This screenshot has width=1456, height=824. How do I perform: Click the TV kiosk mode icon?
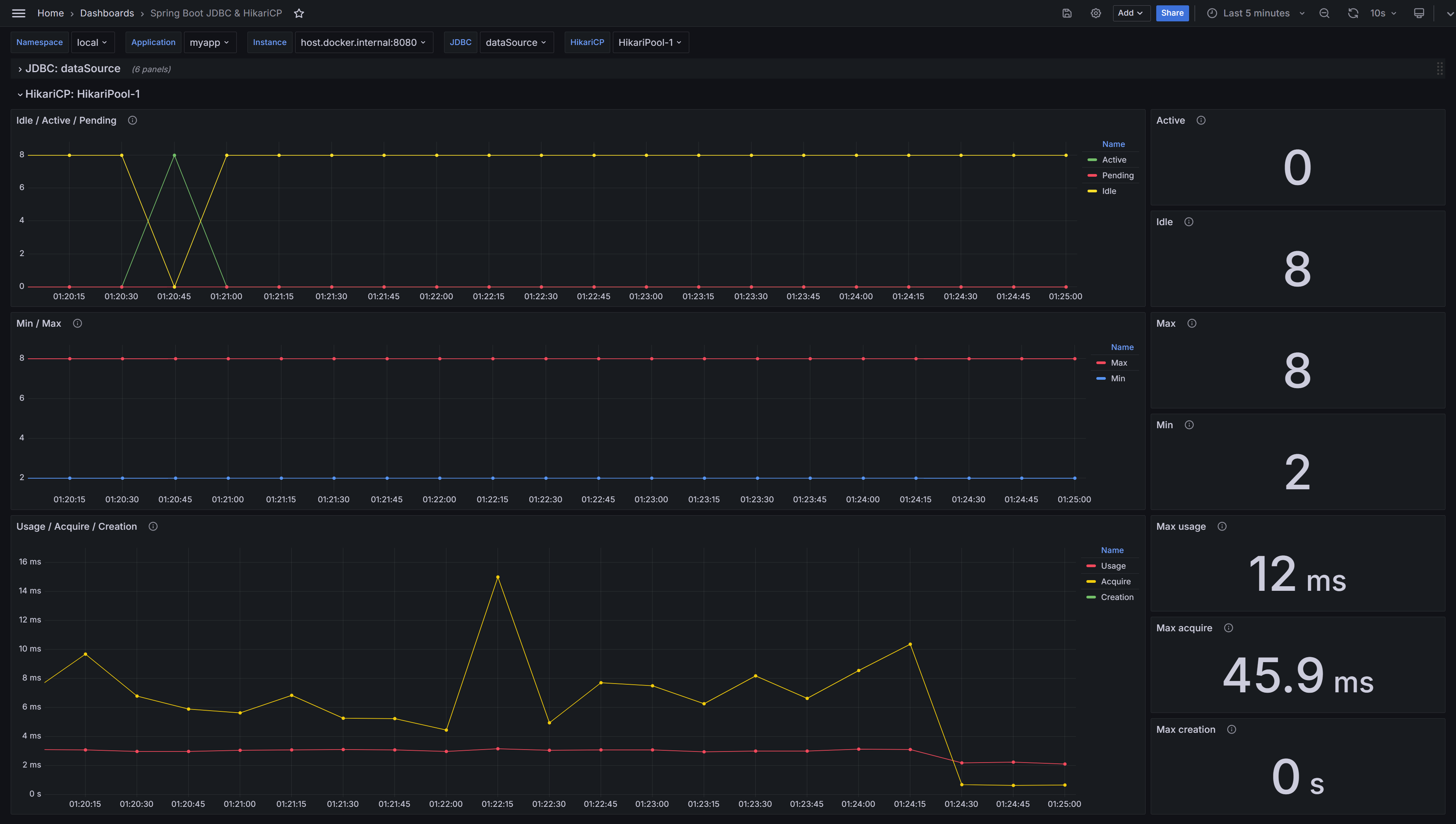pyautogui.click(x=1419, y=13)
